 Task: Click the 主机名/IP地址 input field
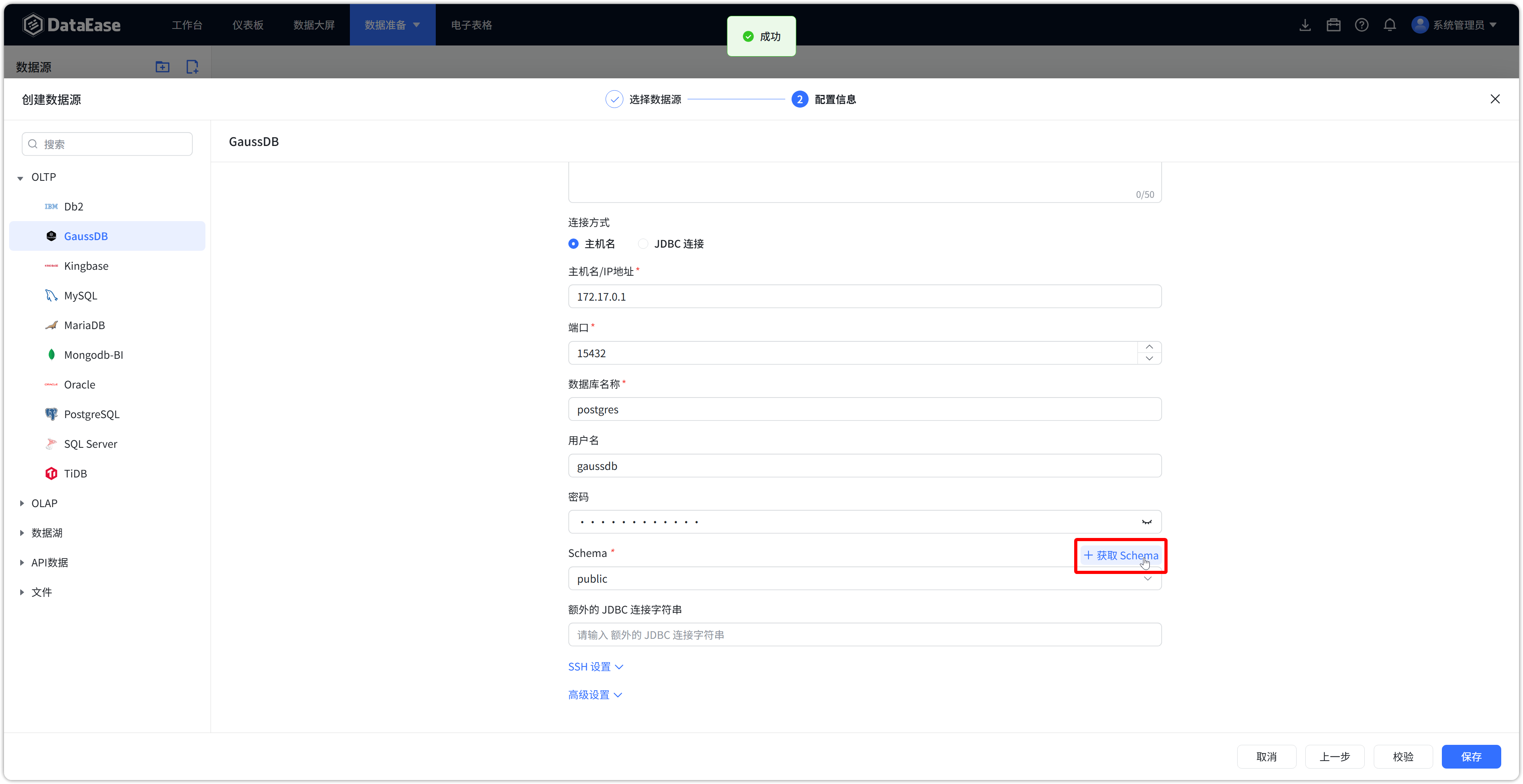(865, 297)
